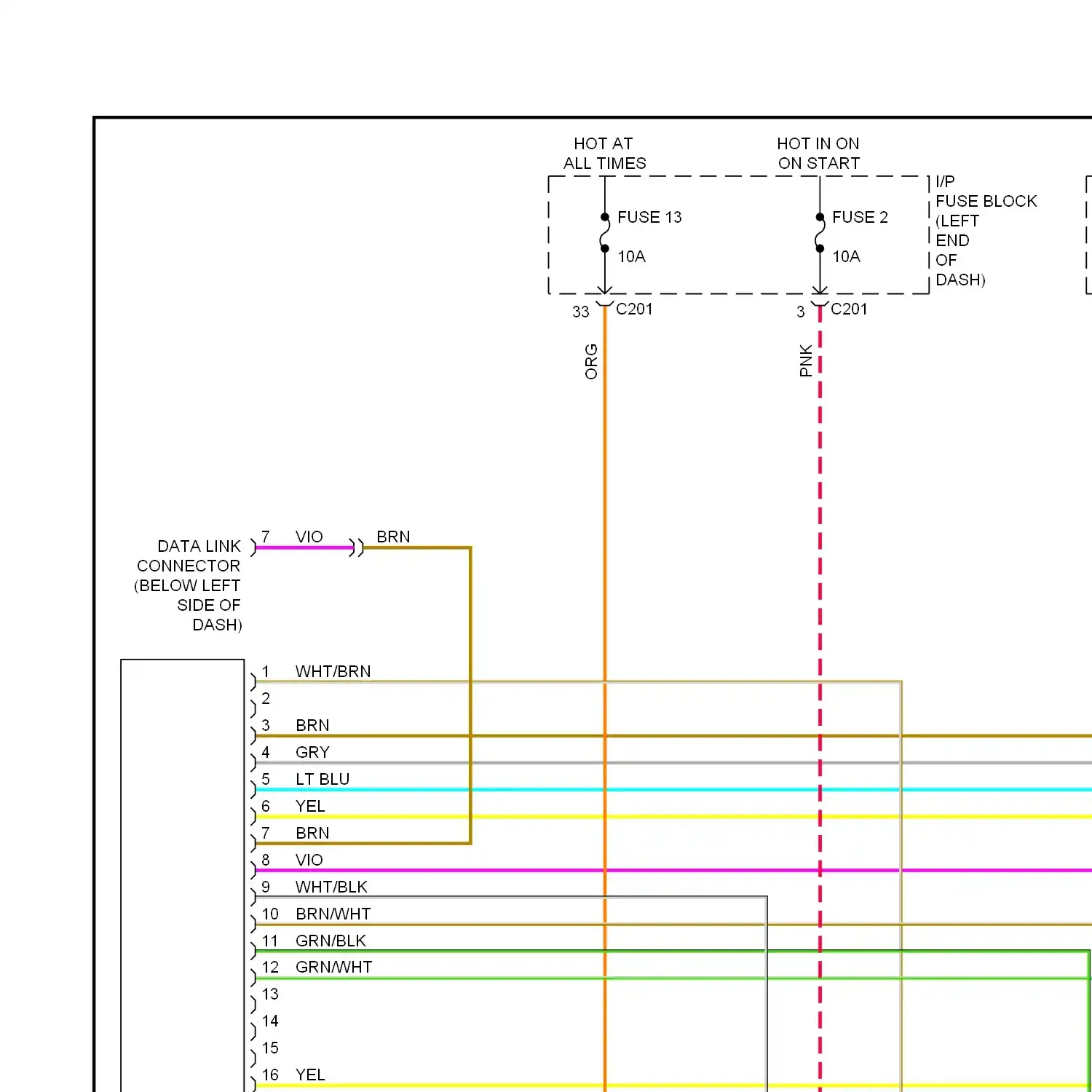Screen dimensions: 1092x1092
Task: Click the BRN label on pin 3
Action: (312, 725)
